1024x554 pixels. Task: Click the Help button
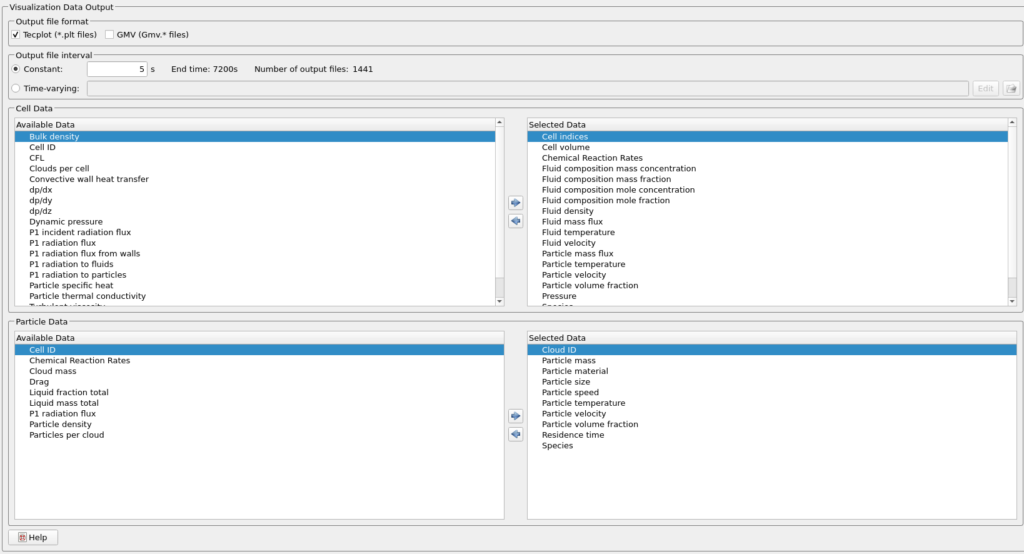(x=33, y=537)
